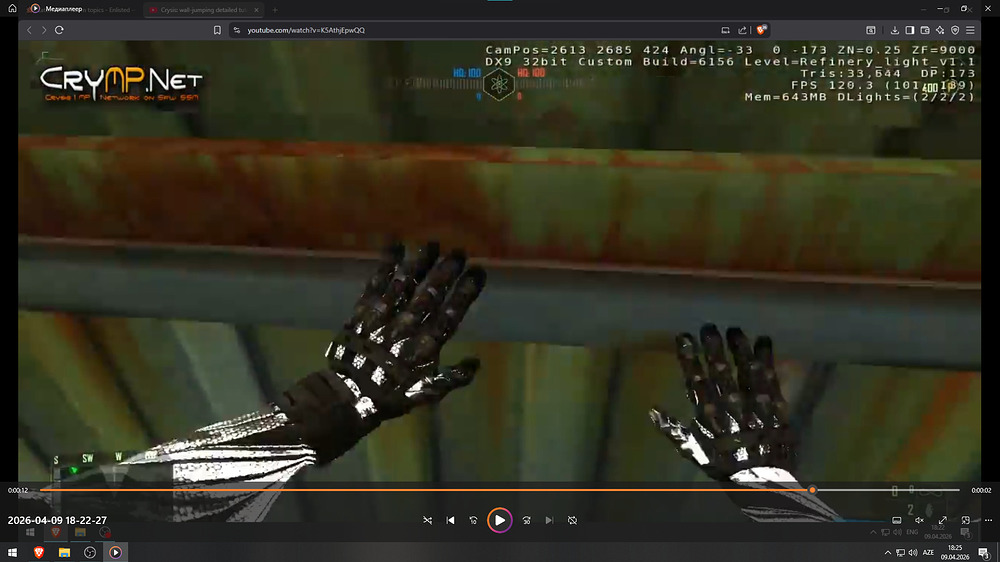
Task: Open Brave browser from the taskbar
Action: (x=39, y=552)
